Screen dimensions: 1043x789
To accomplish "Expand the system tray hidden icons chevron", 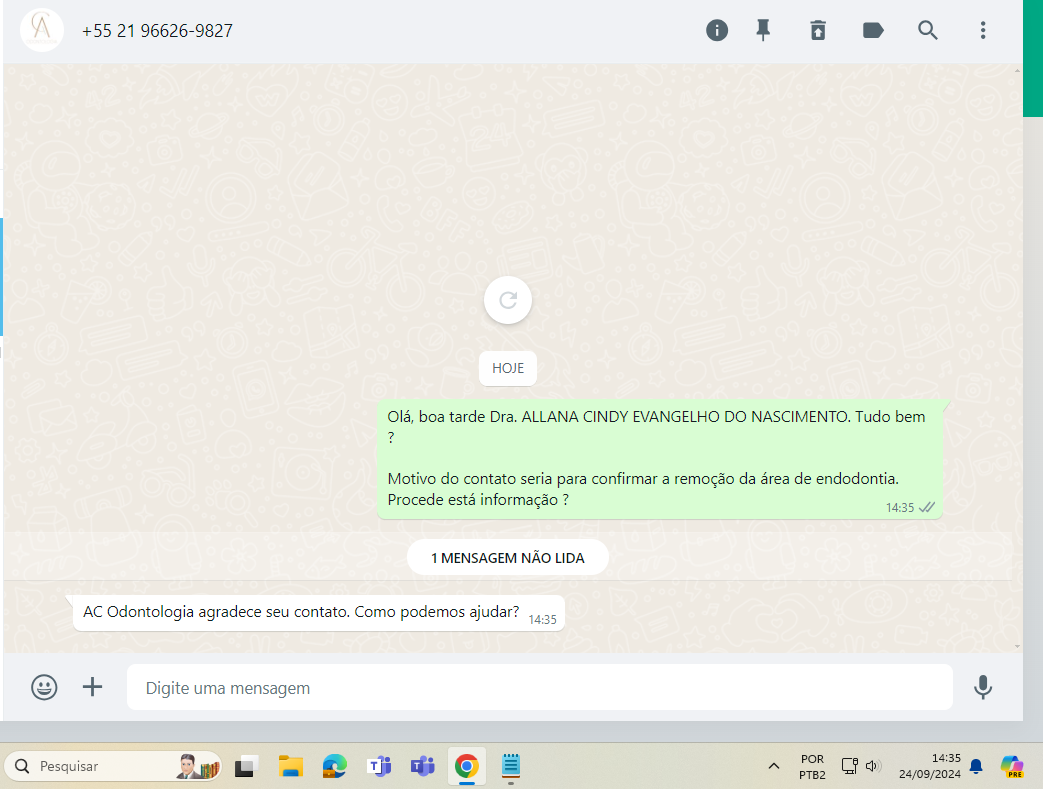I will pyautogui.click(x=773, y=767).
